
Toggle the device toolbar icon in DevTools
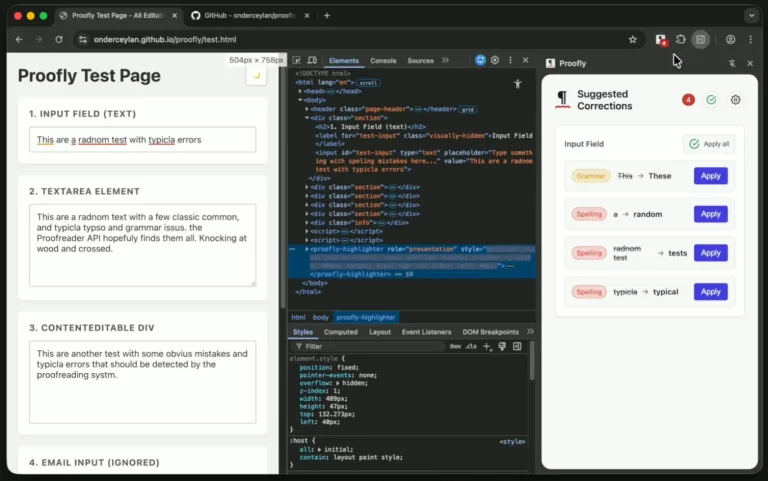pyautogui.click(x=312, y=61)
